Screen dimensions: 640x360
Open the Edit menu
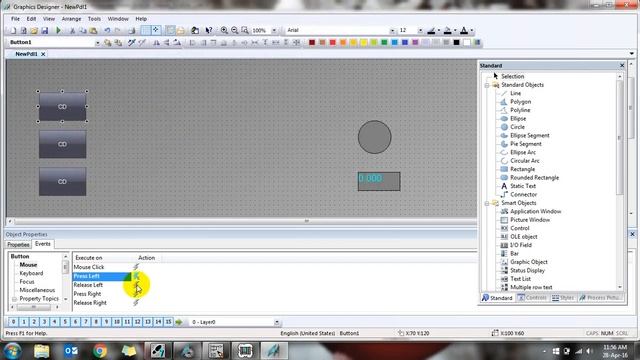tap(31, 19)
